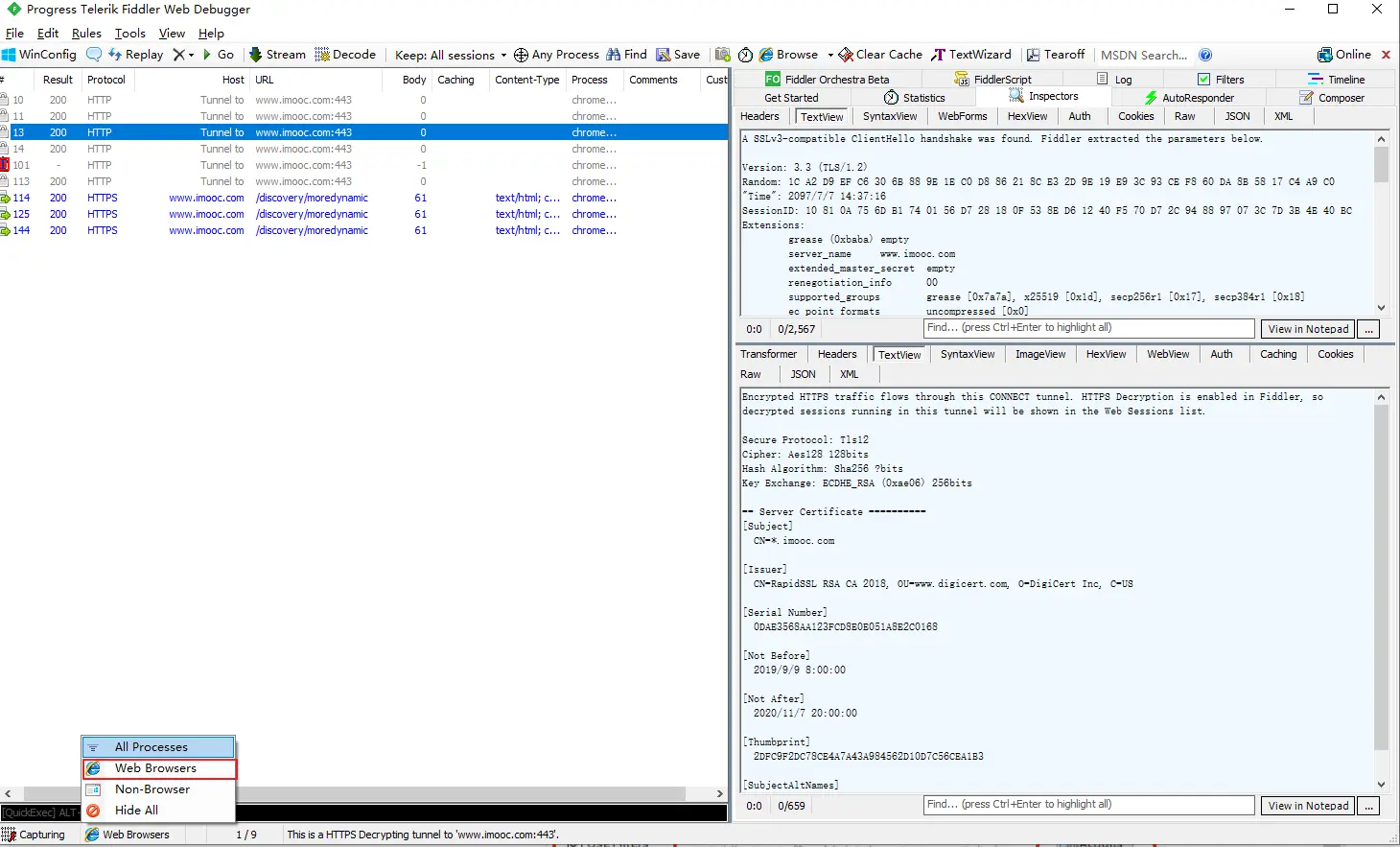This screenshot has height=847, width=1400.
Task: Toggle the Decode toolbar option
Action: point(345,55)
